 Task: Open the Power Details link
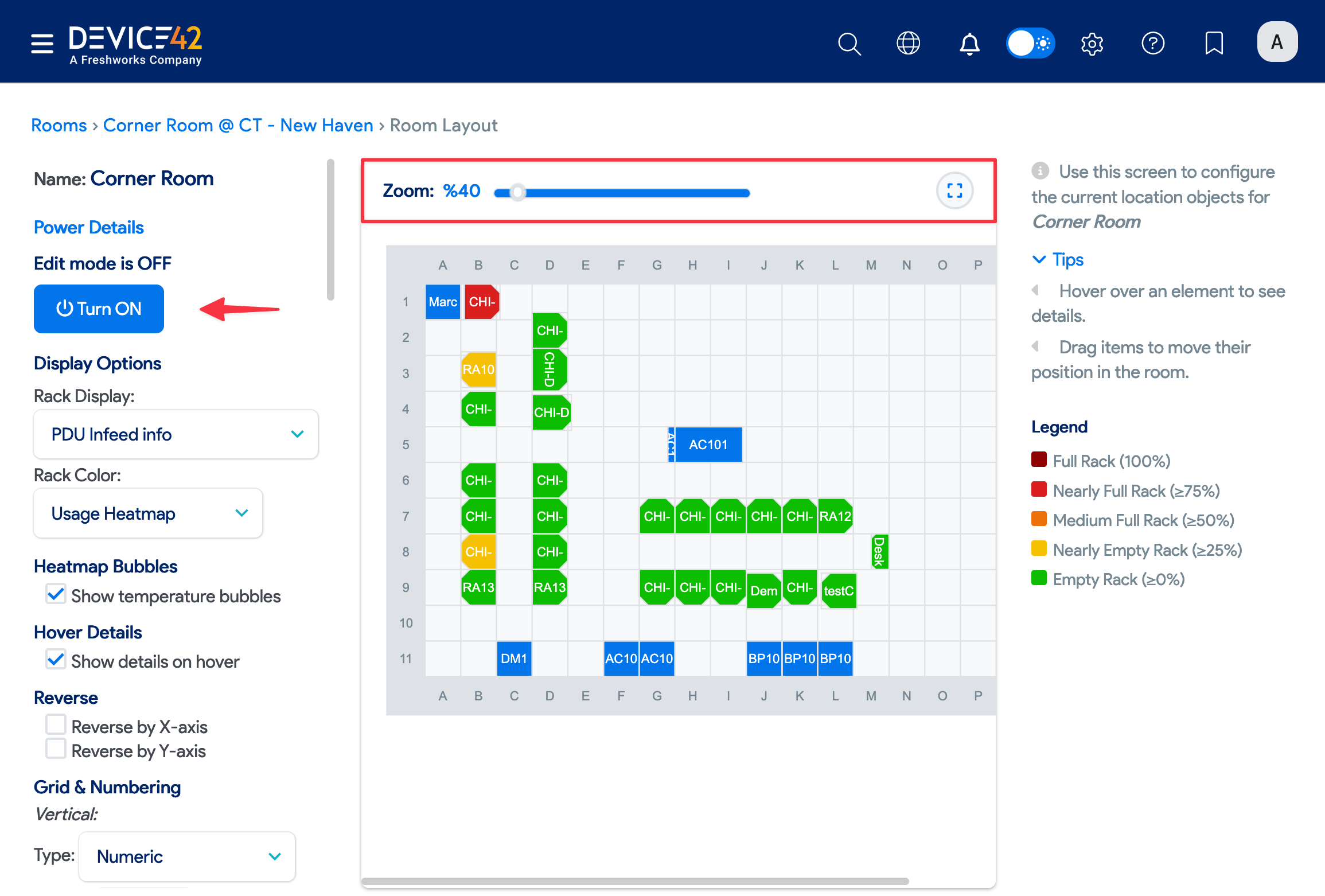click(x=89, y=227)
